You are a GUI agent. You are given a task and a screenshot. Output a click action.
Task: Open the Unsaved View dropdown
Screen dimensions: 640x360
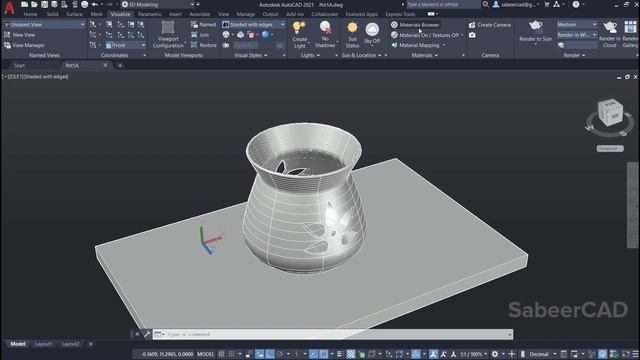[44, 24]
